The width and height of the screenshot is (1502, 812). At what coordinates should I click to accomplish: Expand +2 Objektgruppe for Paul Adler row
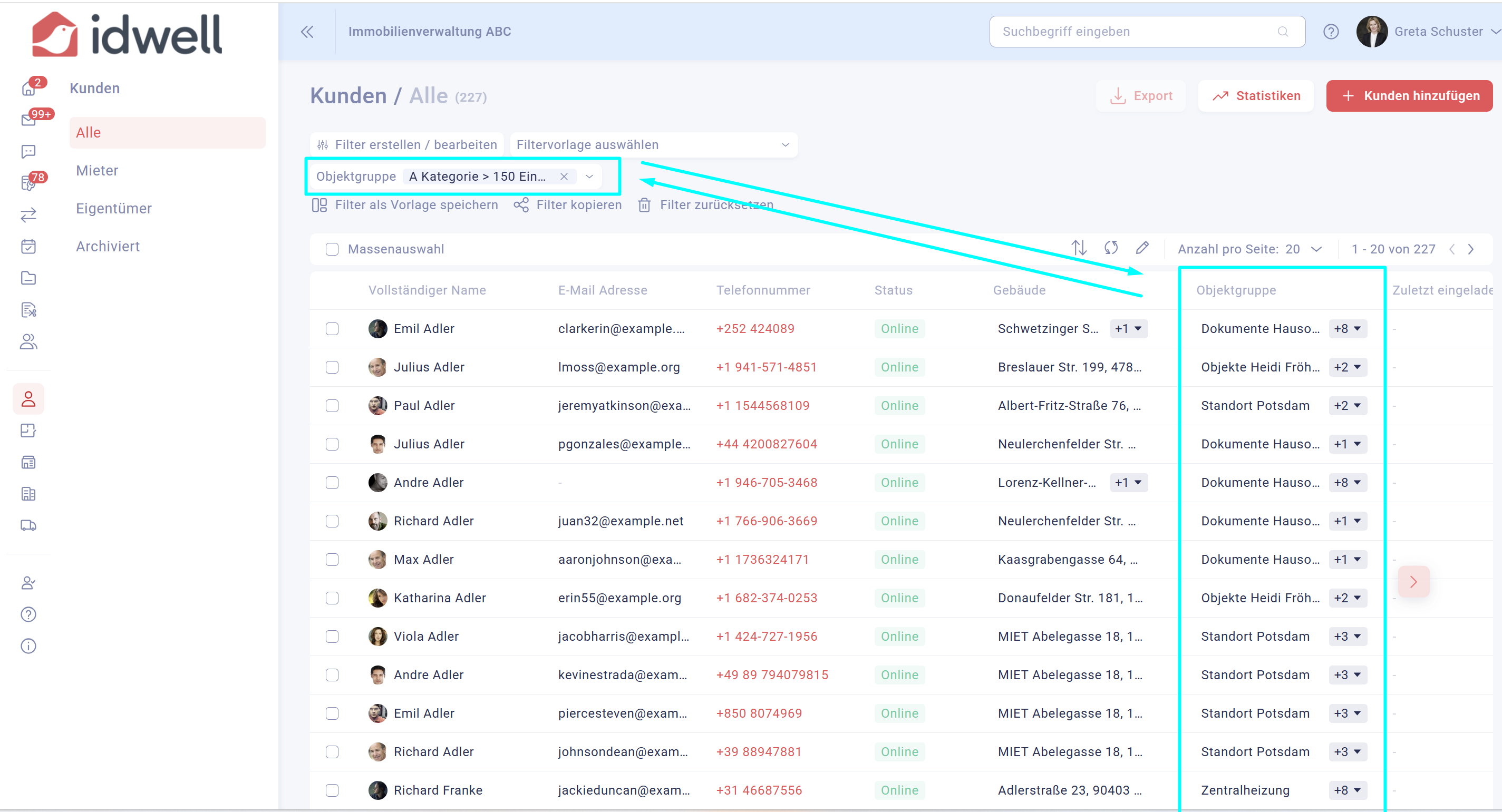click(1348, 406)
